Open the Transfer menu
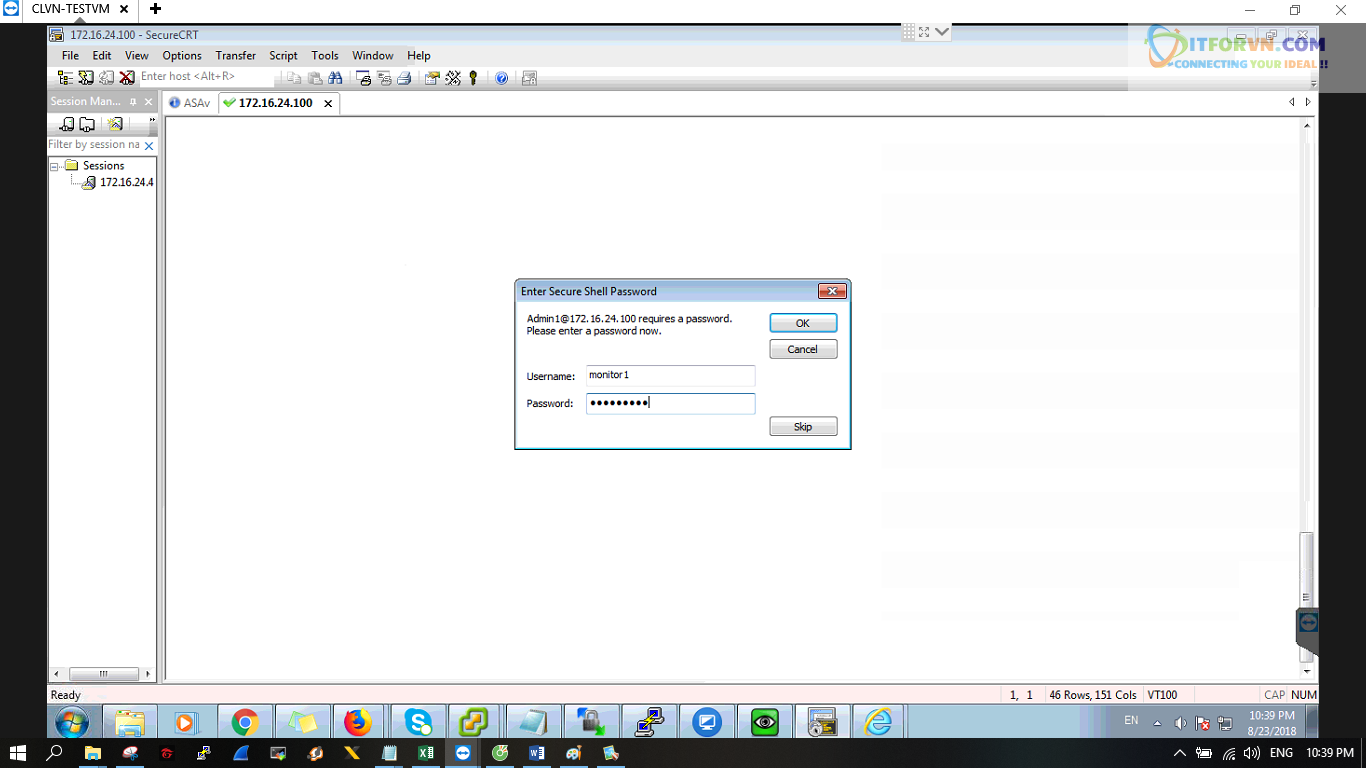This screenshot has width=1366, height=768. click(235, 56)
